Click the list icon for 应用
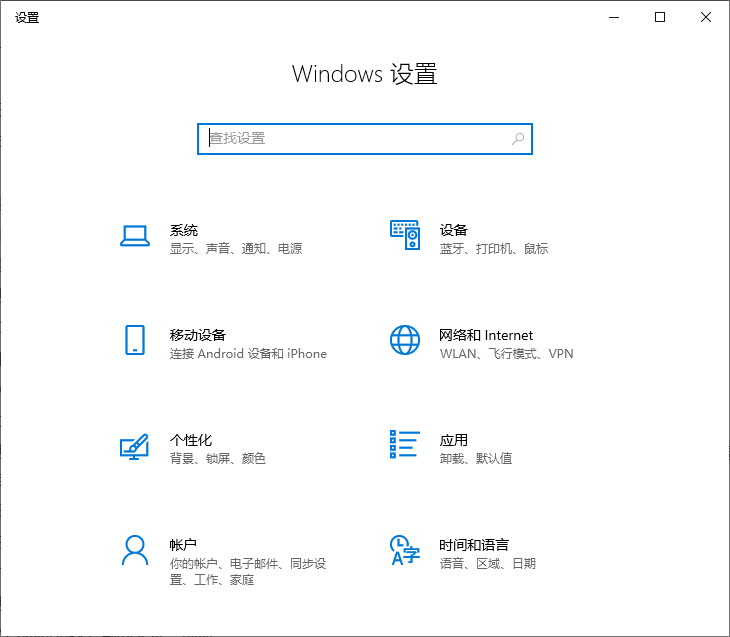730x637 pixels. point(405,444)
